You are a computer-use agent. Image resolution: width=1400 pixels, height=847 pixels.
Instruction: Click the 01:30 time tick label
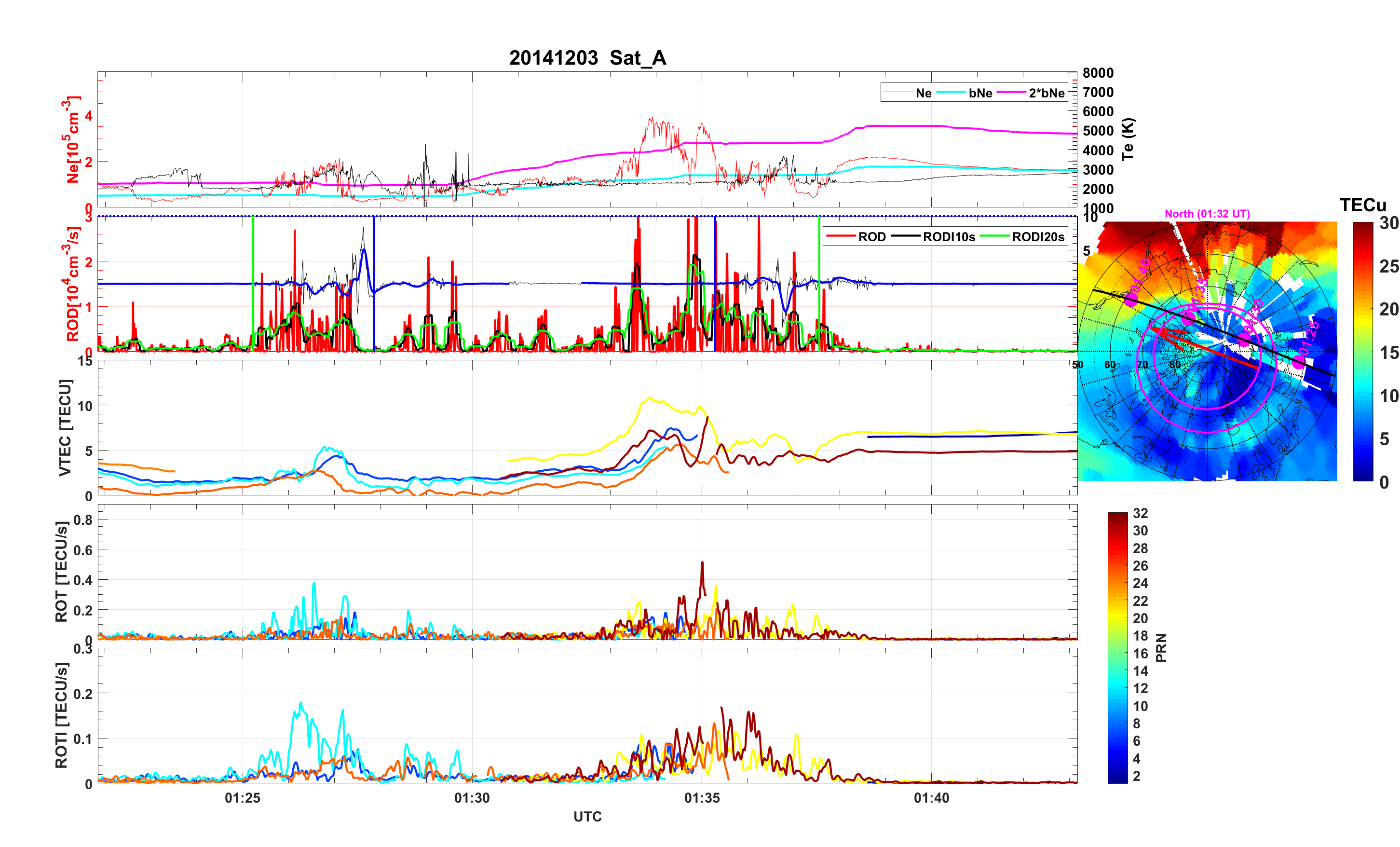pyautogui.click(x=472, y=798)
